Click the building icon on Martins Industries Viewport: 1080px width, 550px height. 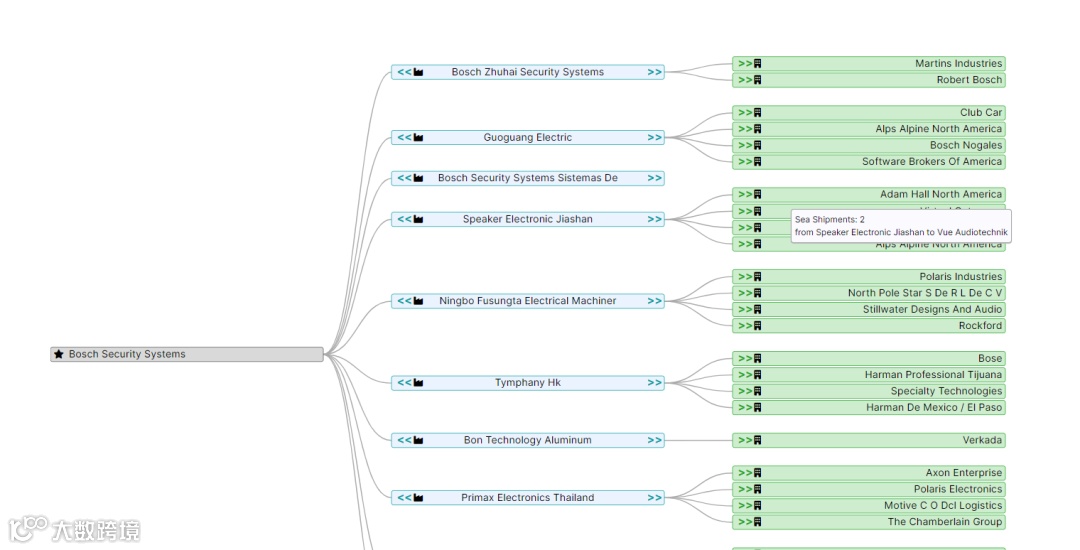point(758,63)
